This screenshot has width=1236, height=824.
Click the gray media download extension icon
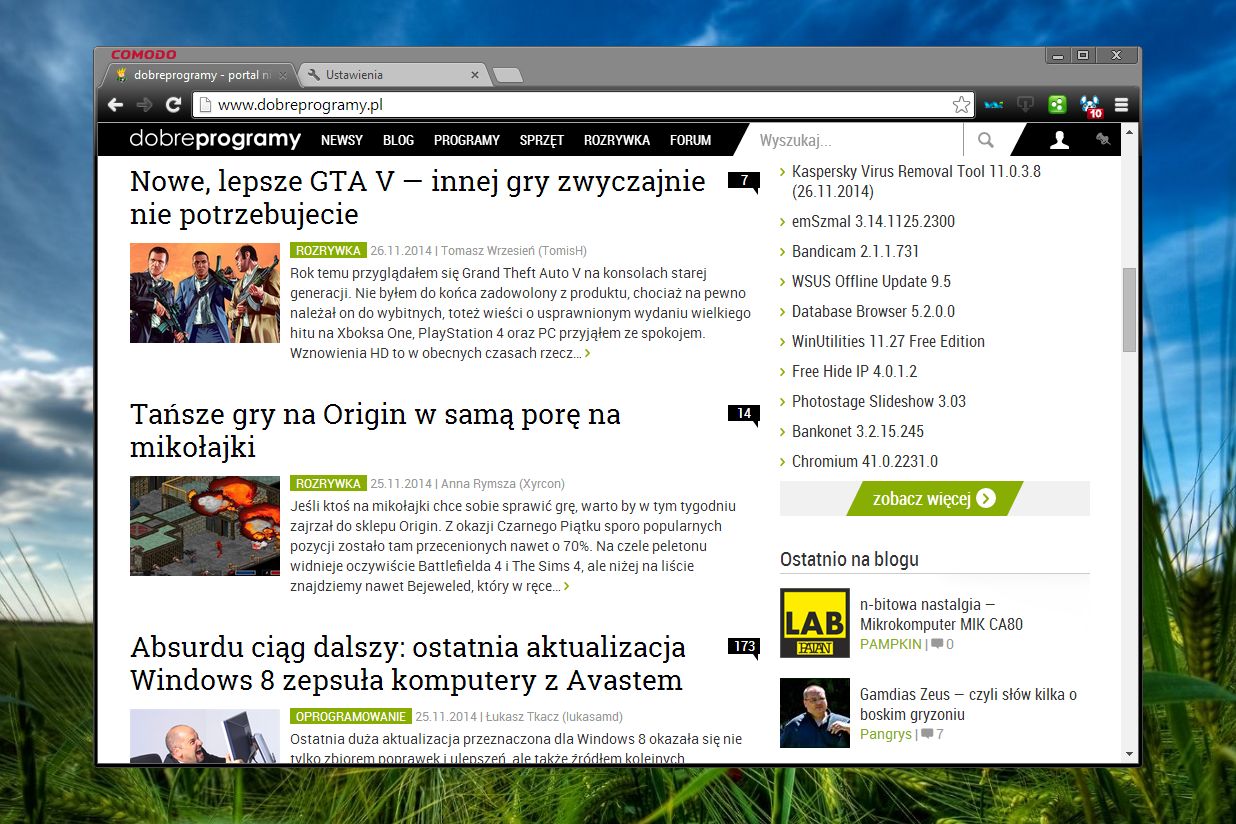click(1025, 104)
